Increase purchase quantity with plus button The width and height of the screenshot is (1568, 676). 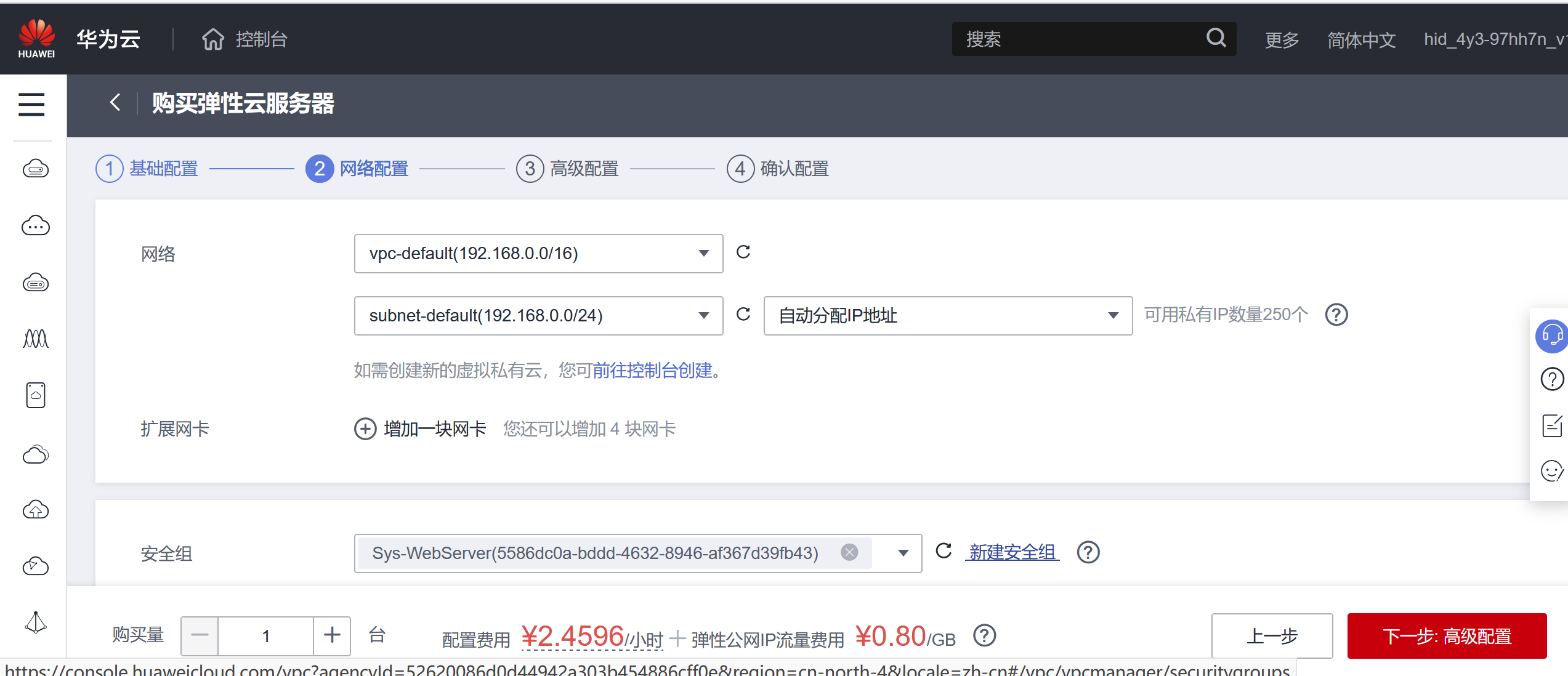coord(332,635)
